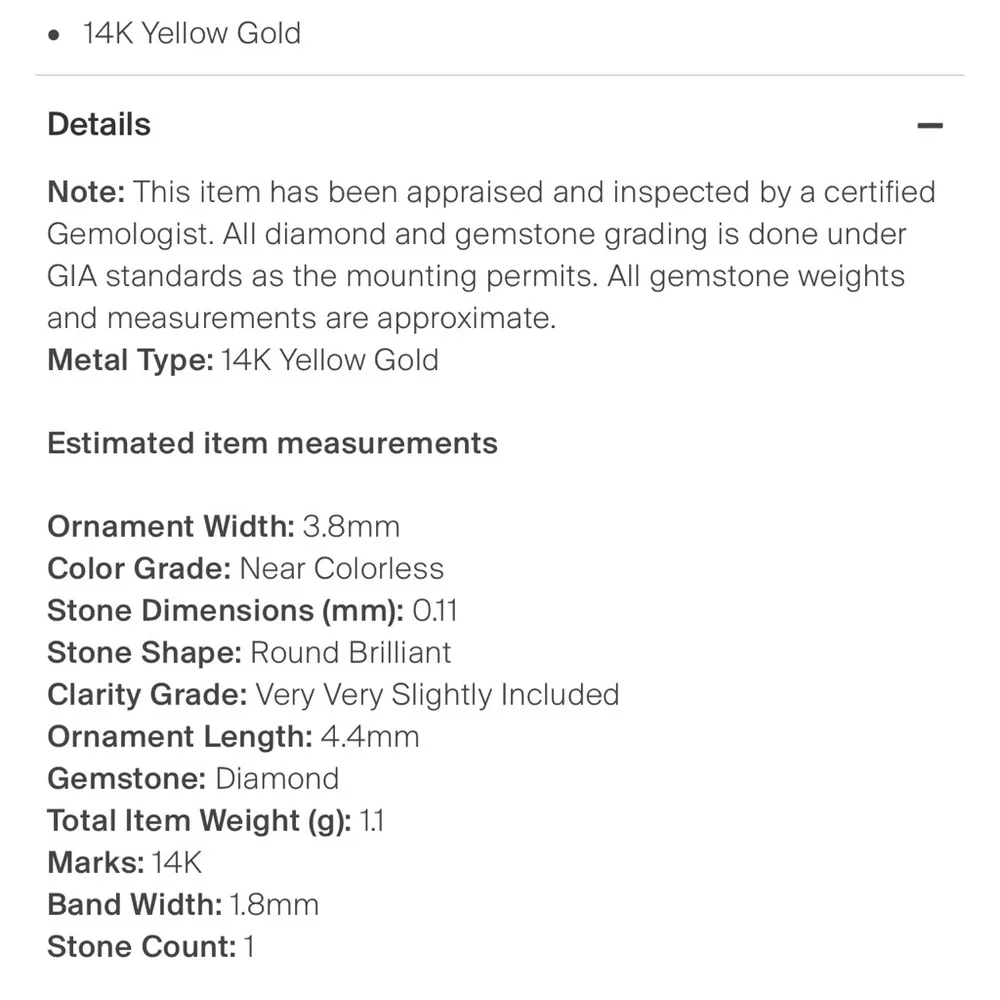1000x1000 pixels.
Task: Click the Band Width 1.8mm line
Action: tap(183, 904)
